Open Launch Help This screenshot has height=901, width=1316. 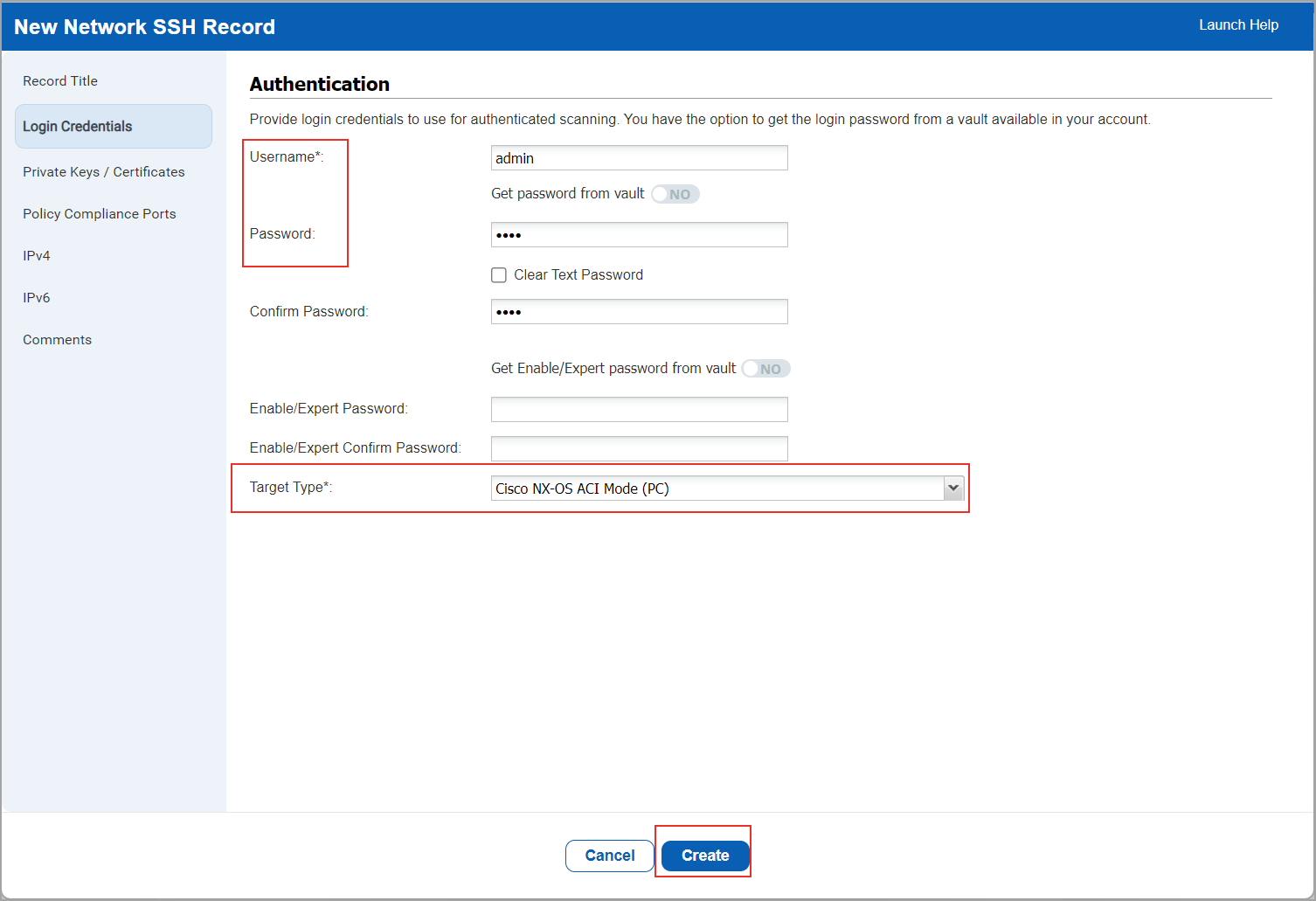point(1238,24)
